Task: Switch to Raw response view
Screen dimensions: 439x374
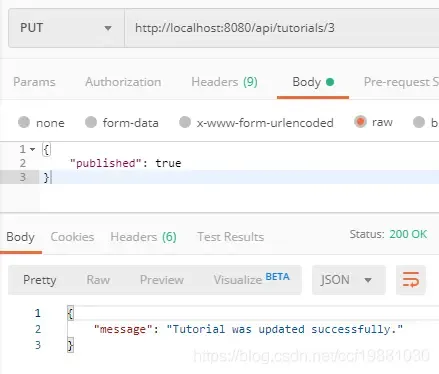Action: 98,280
